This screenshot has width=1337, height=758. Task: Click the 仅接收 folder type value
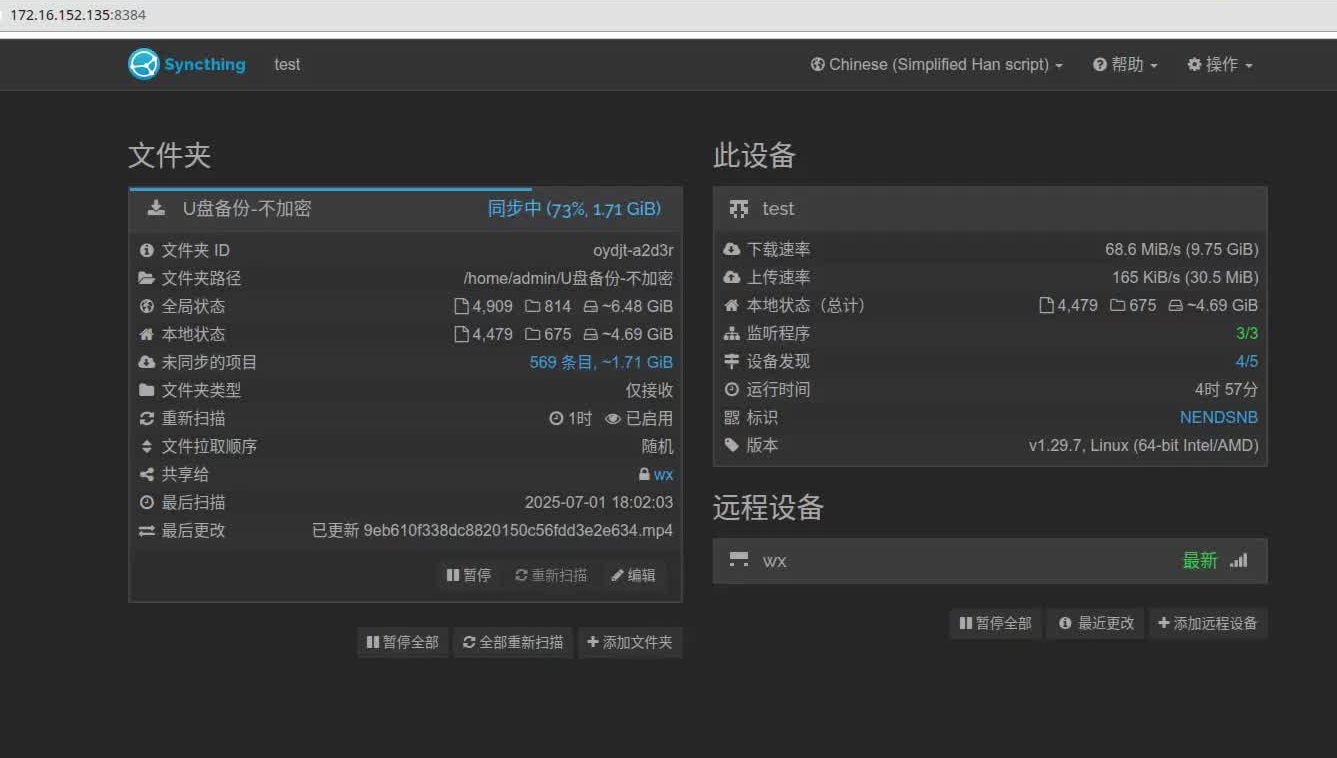(x=650, y=390)
